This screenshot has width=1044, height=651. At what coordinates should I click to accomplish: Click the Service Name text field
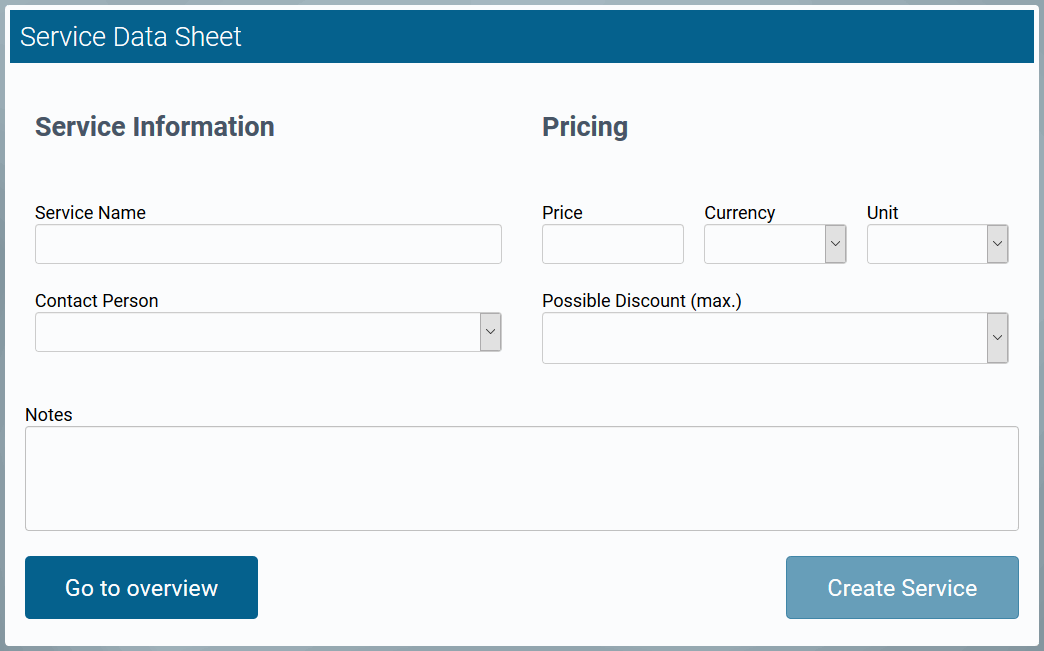268,244
